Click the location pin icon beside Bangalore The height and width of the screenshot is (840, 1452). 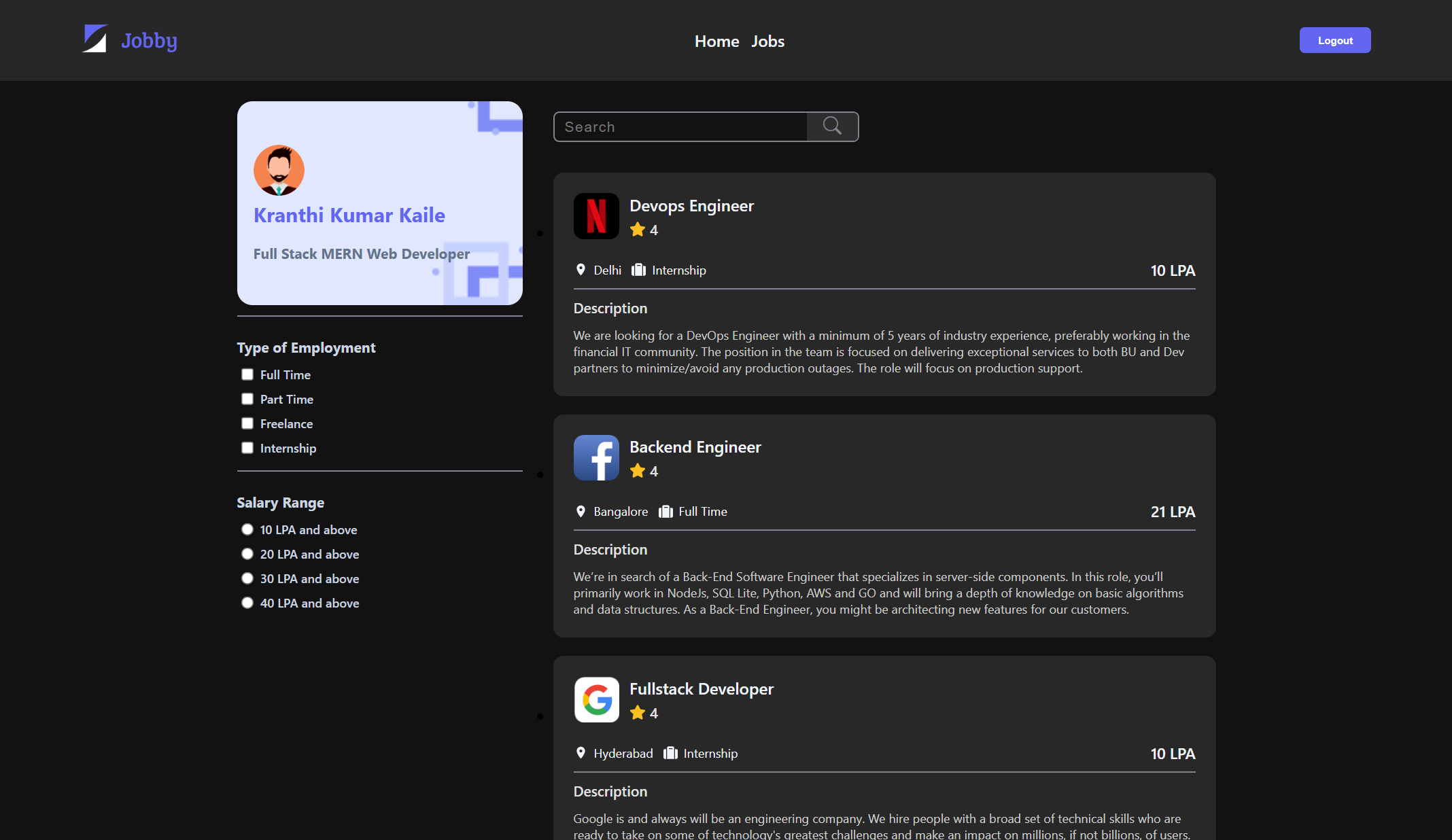pos(581,511)
